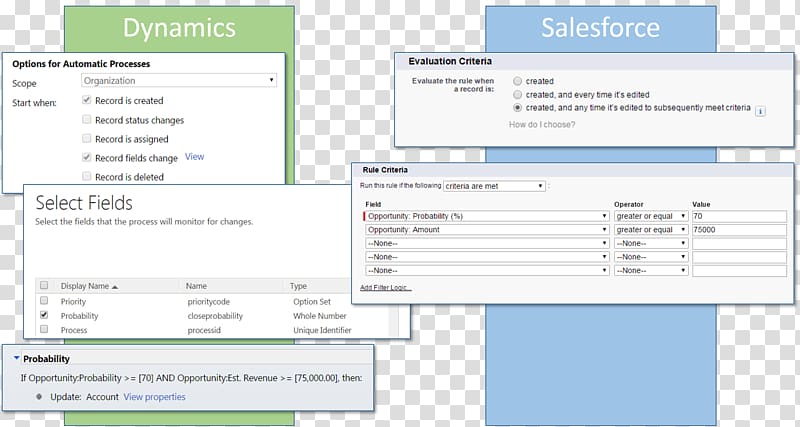Toggle the select-all checkbox in fields header
Viewport: 800px width, 427px height.
click(44, 285)
